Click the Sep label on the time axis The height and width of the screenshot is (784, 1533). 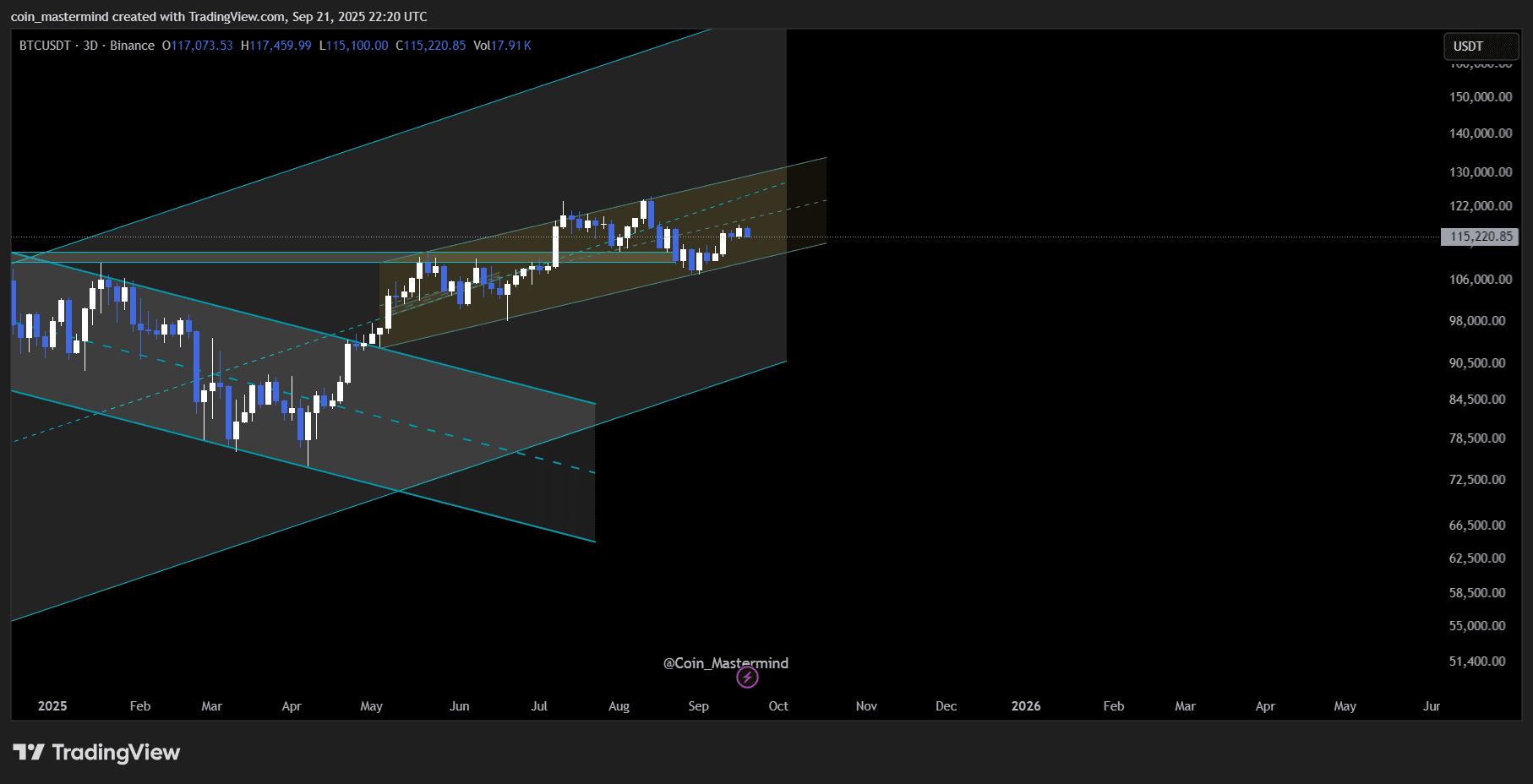tap(699, 706)
